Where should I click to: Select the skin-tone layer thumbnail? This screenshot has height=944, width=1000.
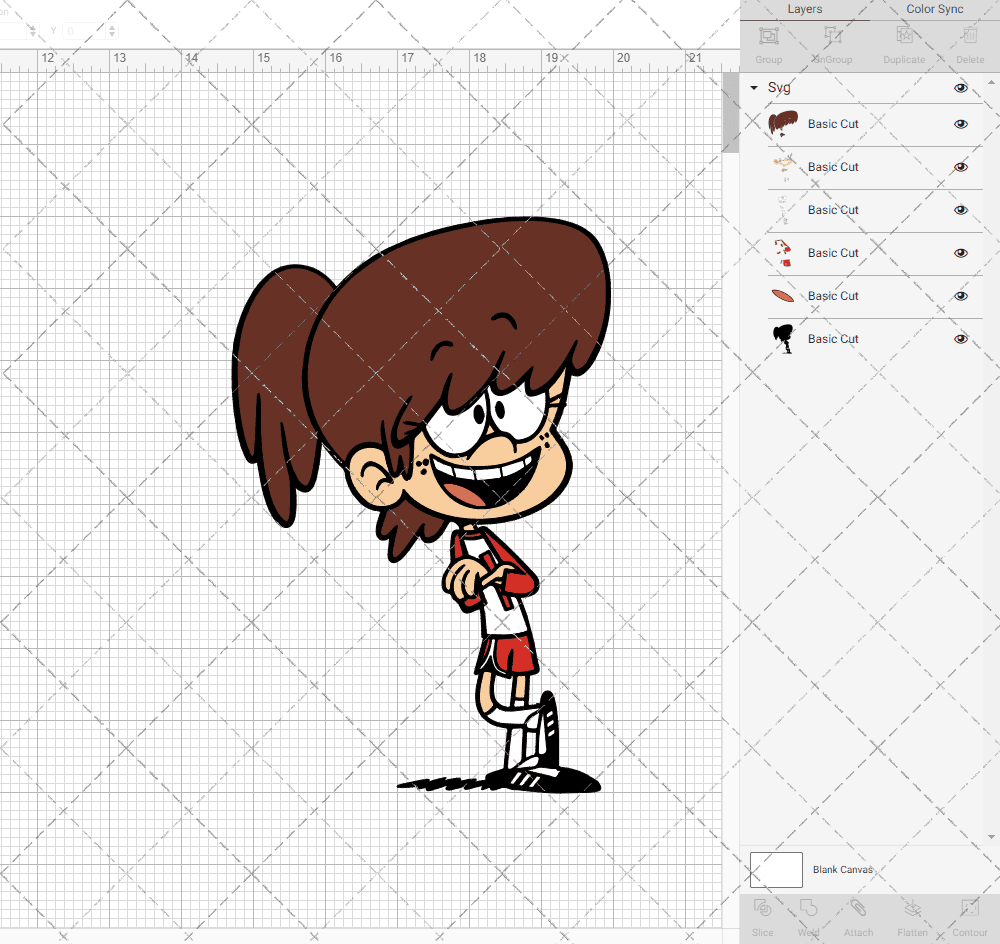(783, 167)
